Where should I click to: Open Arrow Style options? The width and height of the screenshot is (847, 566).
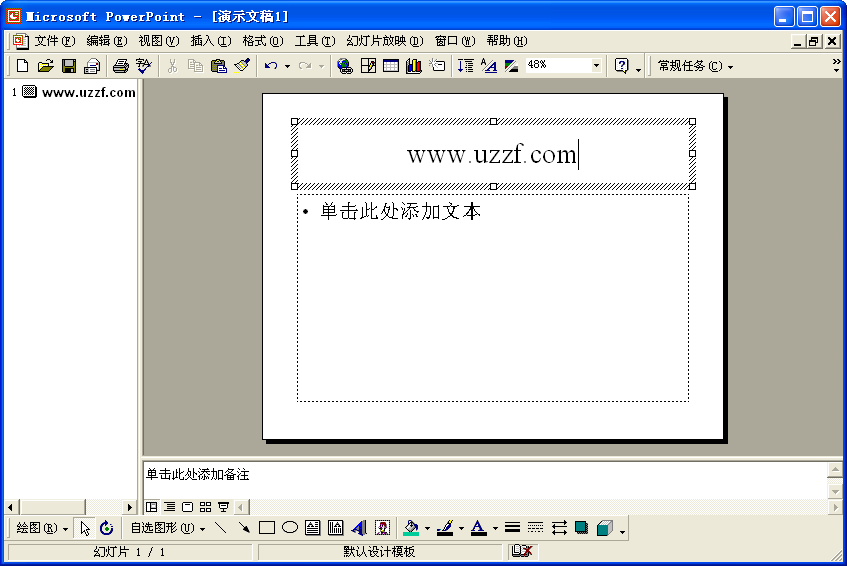[559, 528]
